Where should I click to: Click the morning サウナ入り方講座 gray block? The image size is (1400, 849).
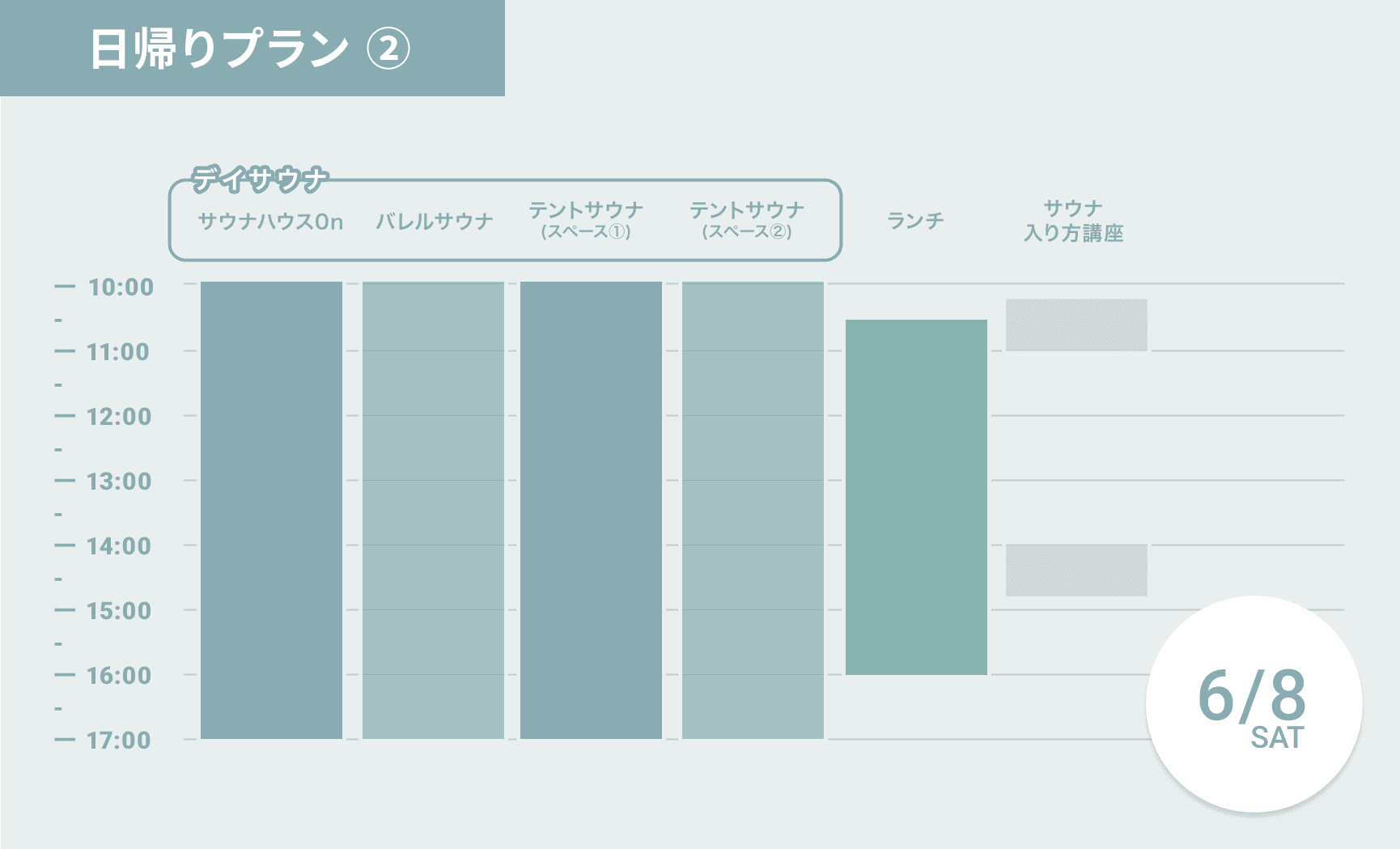1076,325
